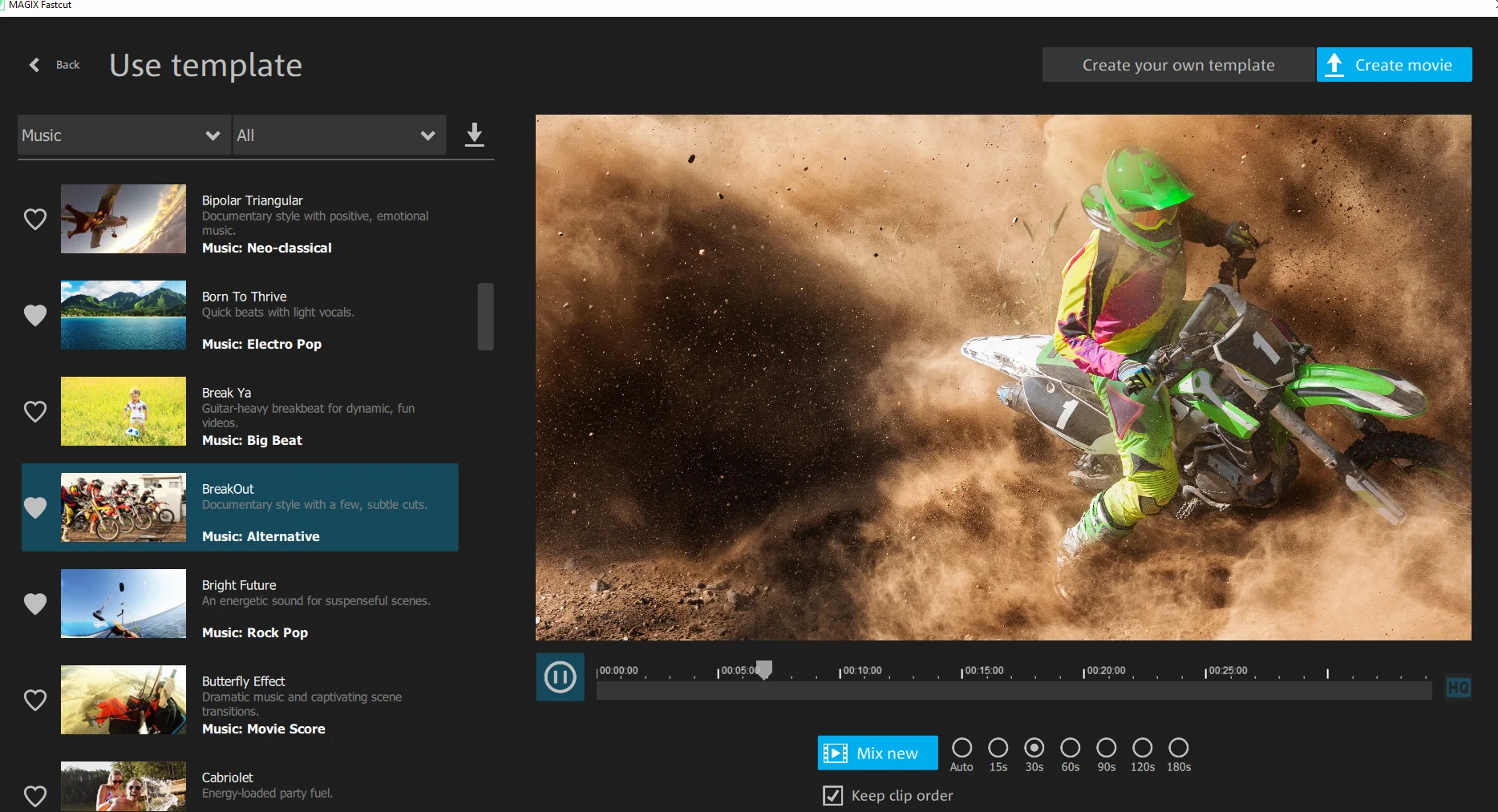Click the timeline playhead marker
This screenshot has width=1498, height=812.
coord(764,670)
